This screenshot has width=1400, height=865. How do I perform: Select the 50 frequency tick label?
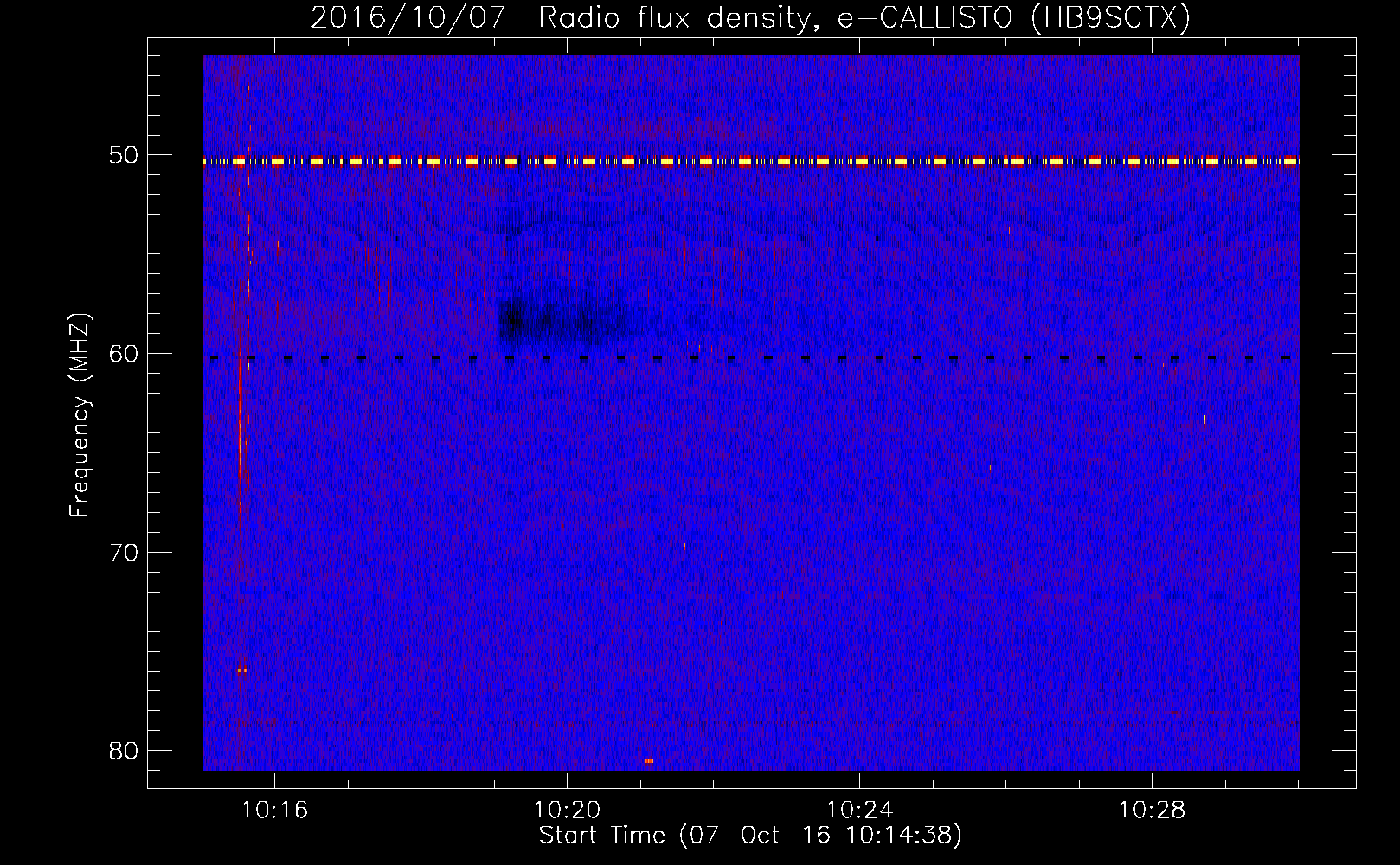(x=125, y=156)
